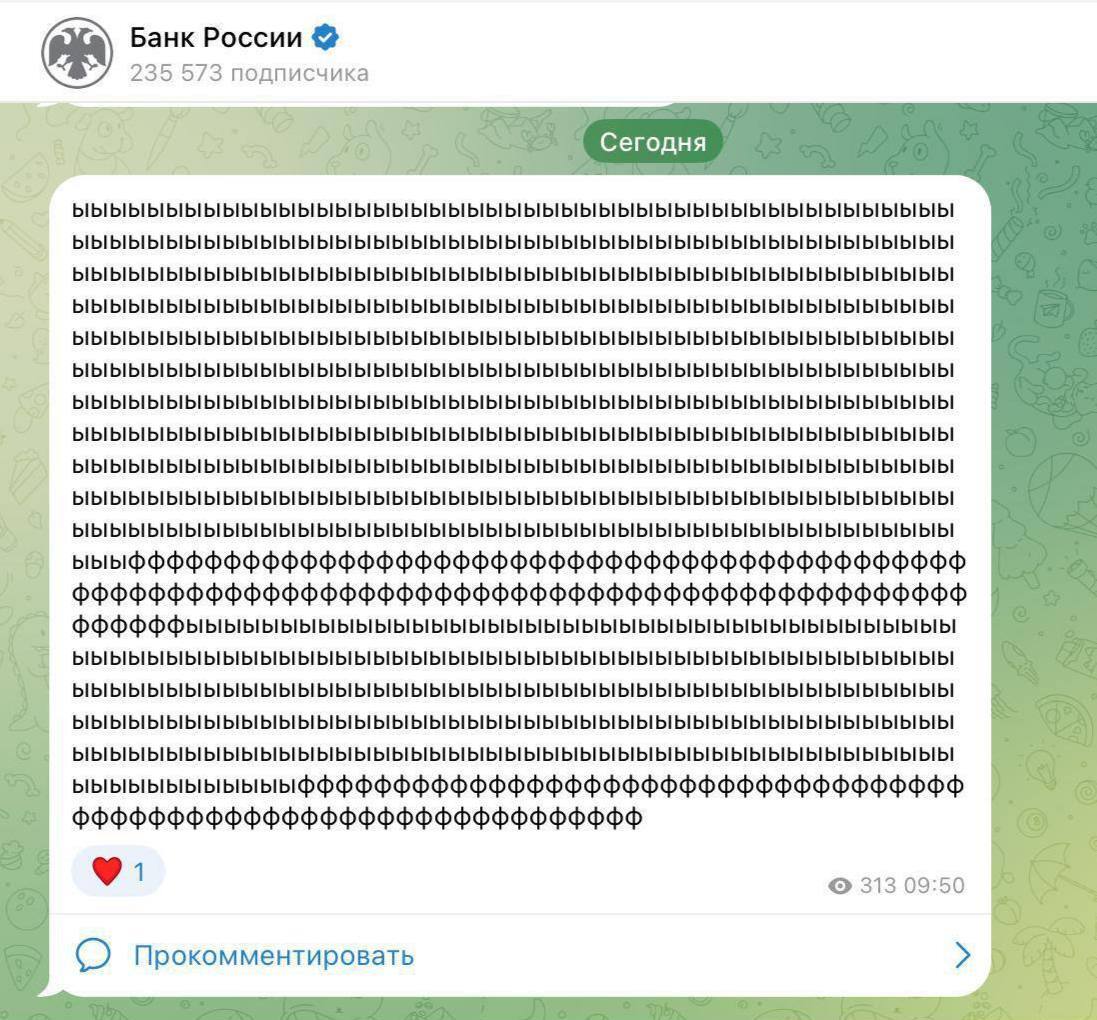Open the 'Сегодня' date badge
1097x1020 pixels.
(x=653, y=140)
